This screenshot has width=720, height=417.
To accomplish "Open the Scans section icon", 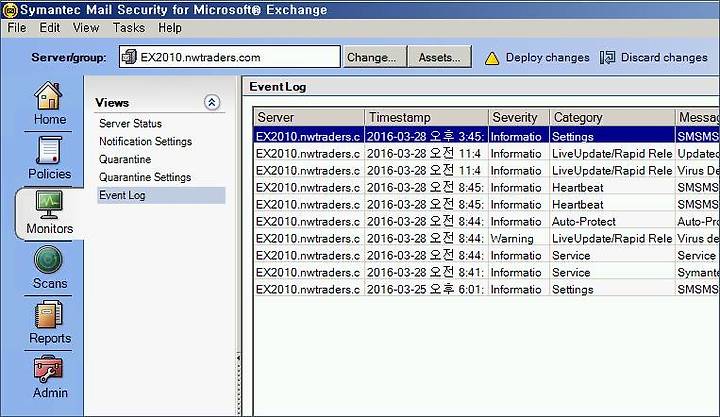I will click(x=48, y=259).
